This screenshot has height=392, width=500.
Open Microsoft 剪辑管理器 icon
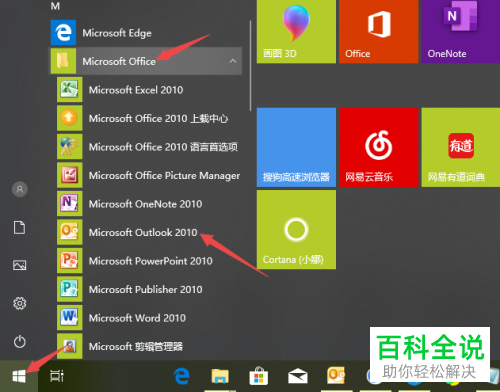[70, 346]
